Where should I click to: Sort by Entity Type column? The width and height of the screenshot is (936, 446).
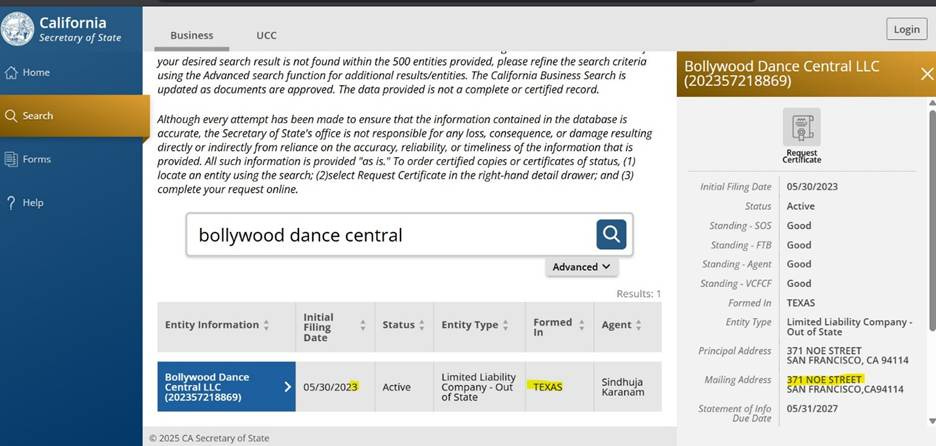coord(505,325)
